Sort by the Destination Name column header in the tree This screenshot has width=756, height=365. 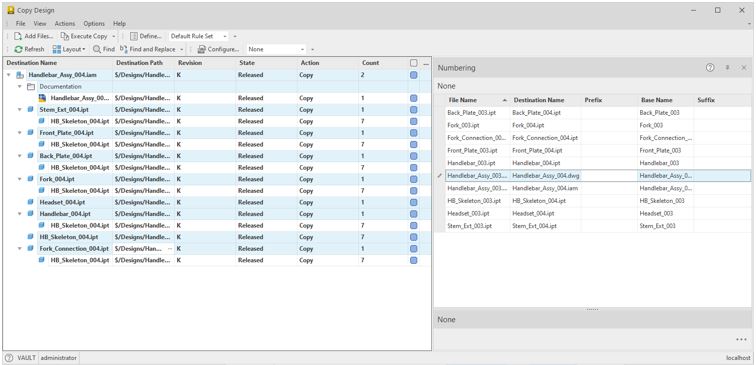(x=58, y=63)
